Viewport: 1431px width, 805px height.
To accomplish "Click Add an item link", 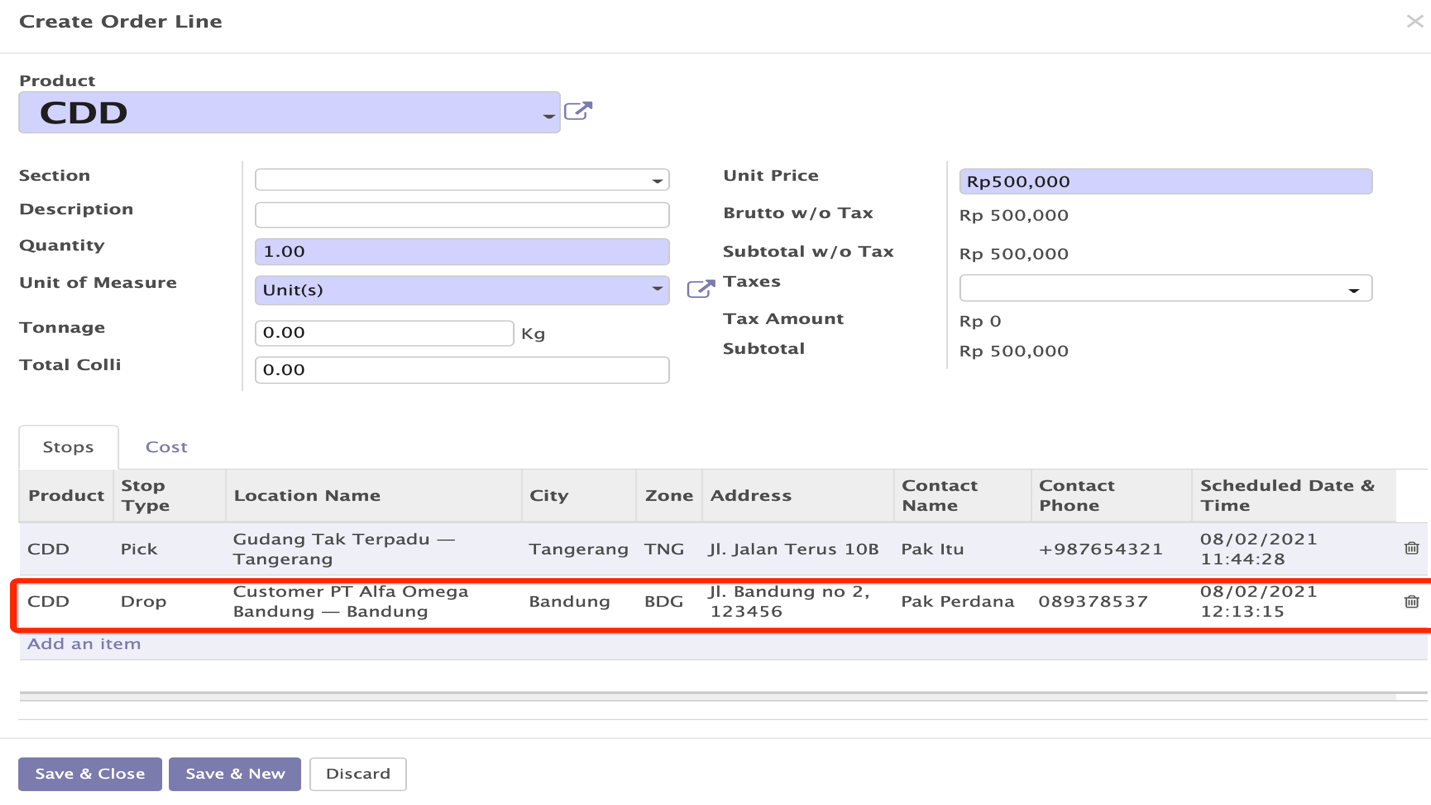I will pyautogui.click(x=84, y=644).
